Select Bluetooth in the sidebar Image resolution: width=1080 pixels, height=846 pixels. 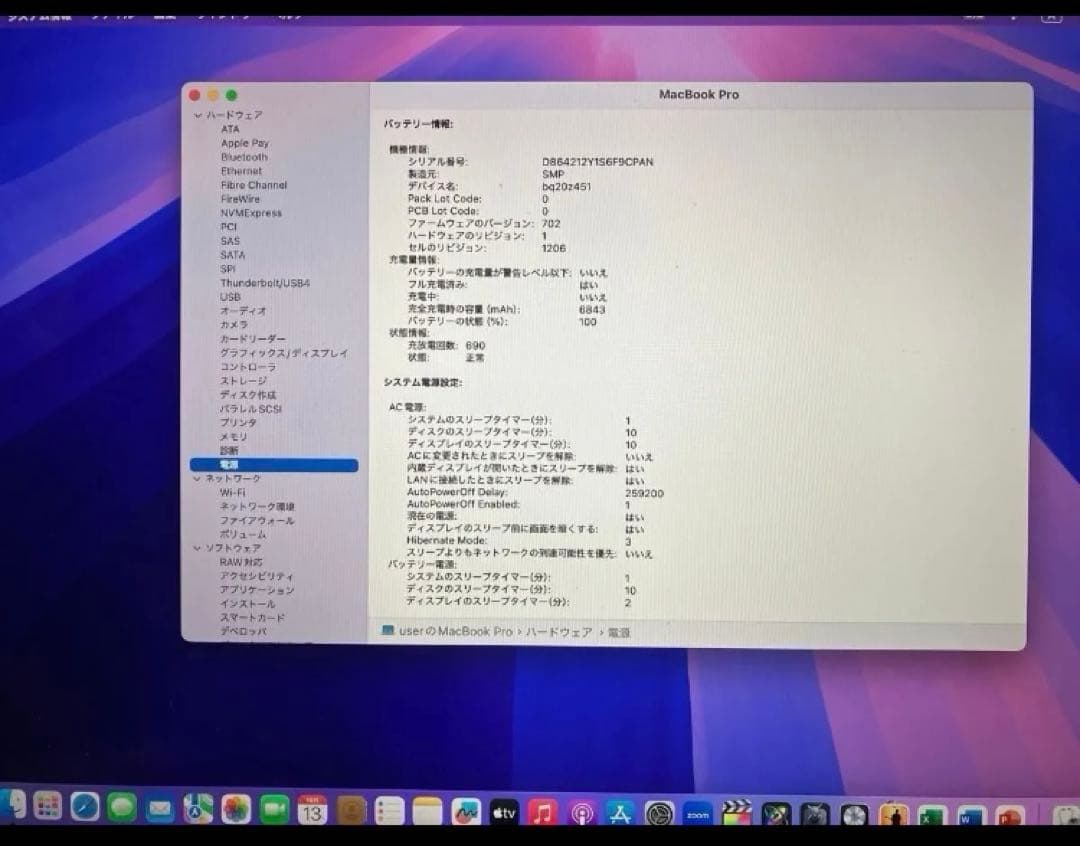point(246,157)
